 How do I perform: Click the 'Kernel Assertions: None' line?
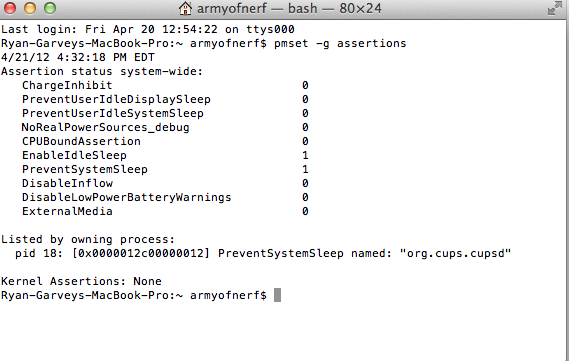(81, 281)
